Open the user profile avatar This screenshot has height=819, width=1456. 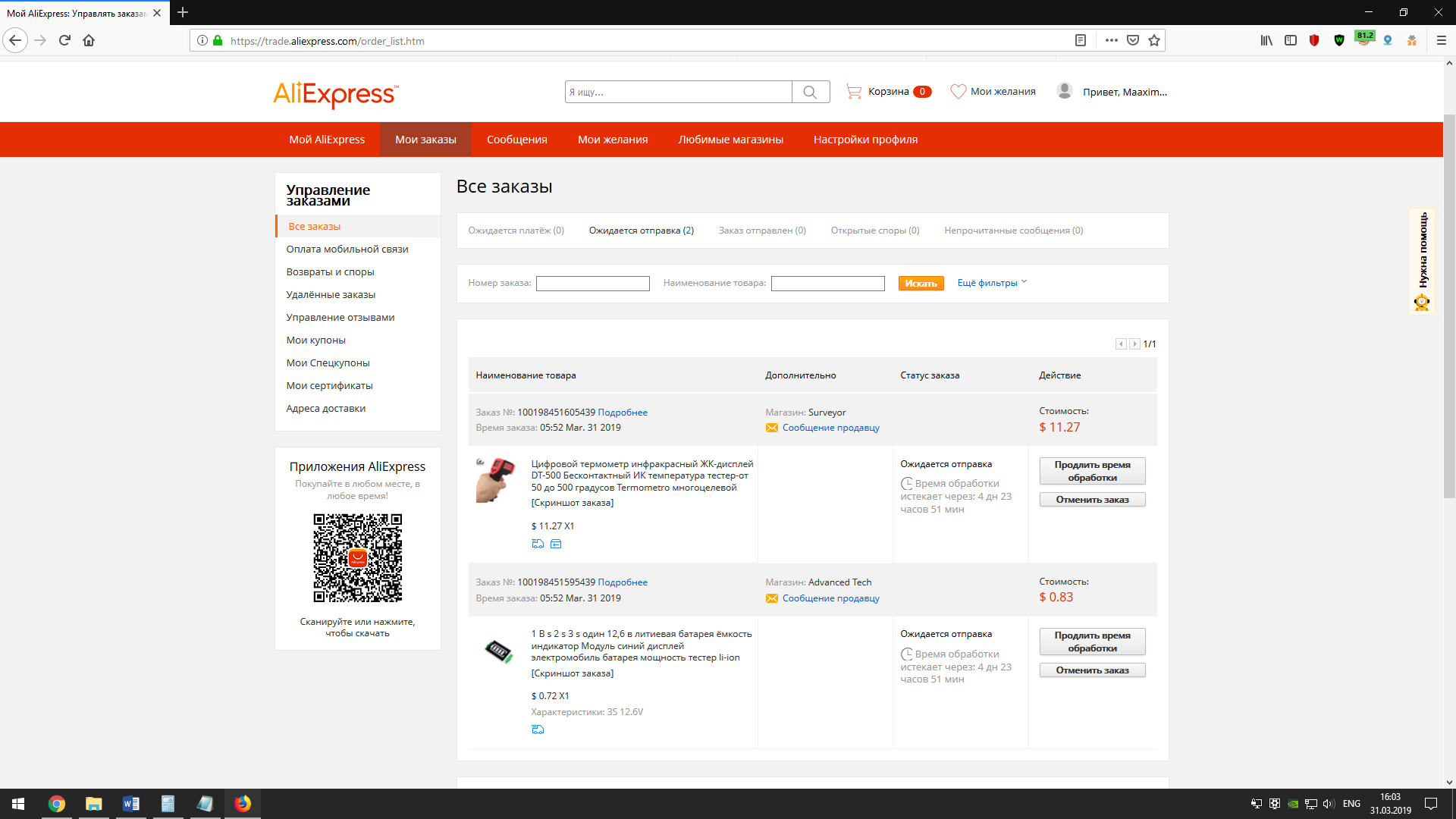1065,91
